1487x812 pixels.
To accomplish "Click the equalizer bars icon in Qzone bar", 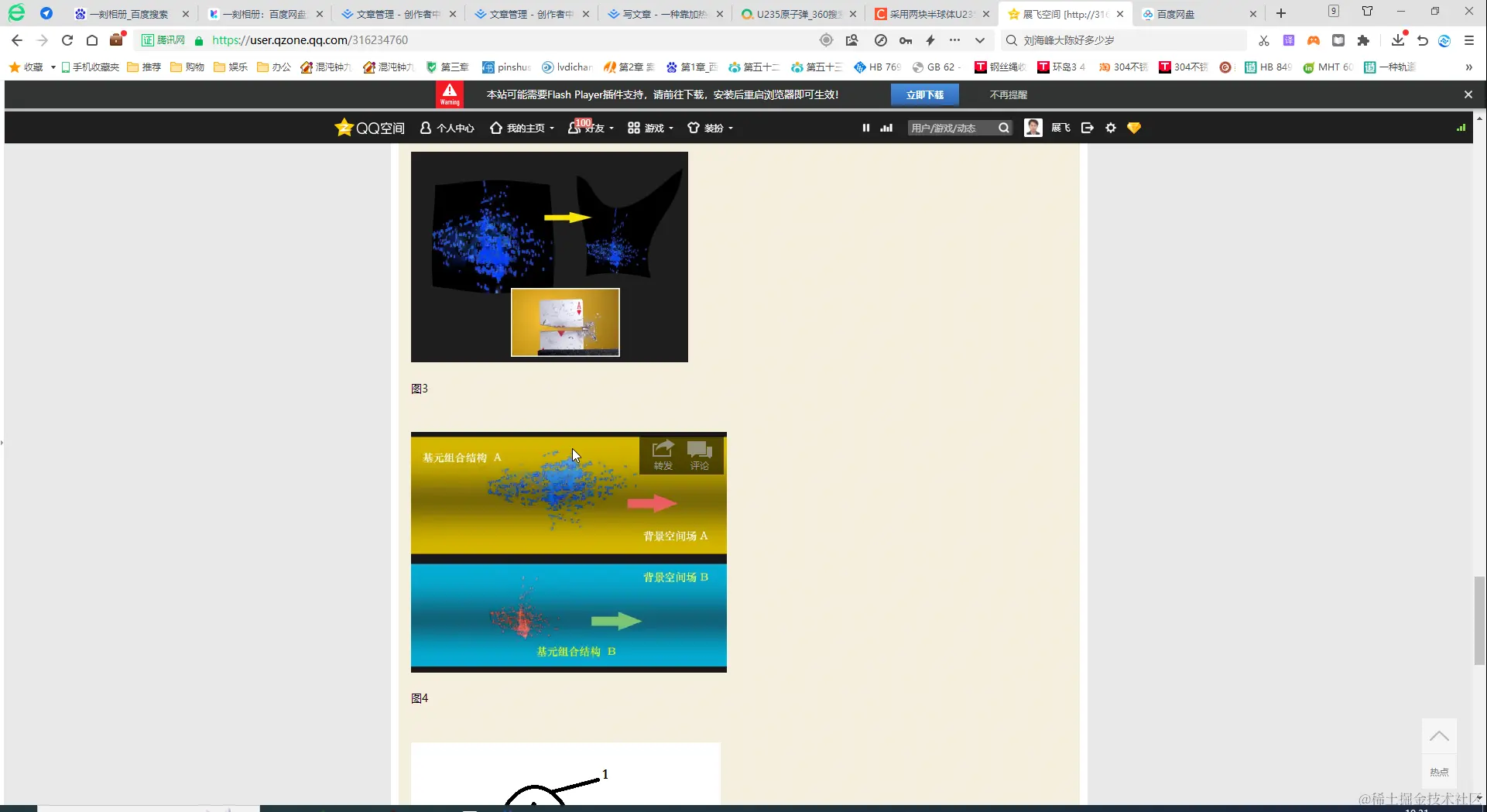I will click(x=887, y=128).
